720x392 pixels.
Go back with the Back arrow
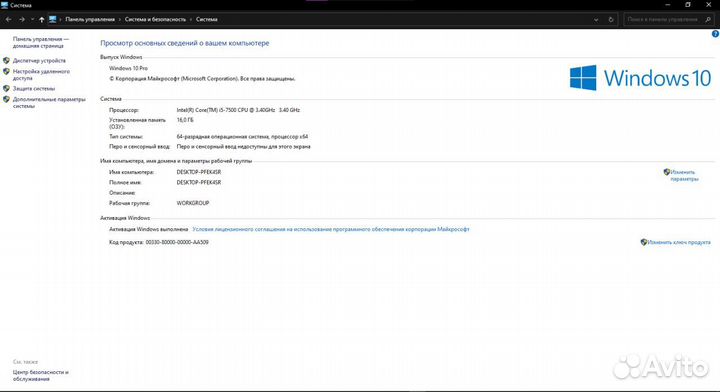coord(8,19)
